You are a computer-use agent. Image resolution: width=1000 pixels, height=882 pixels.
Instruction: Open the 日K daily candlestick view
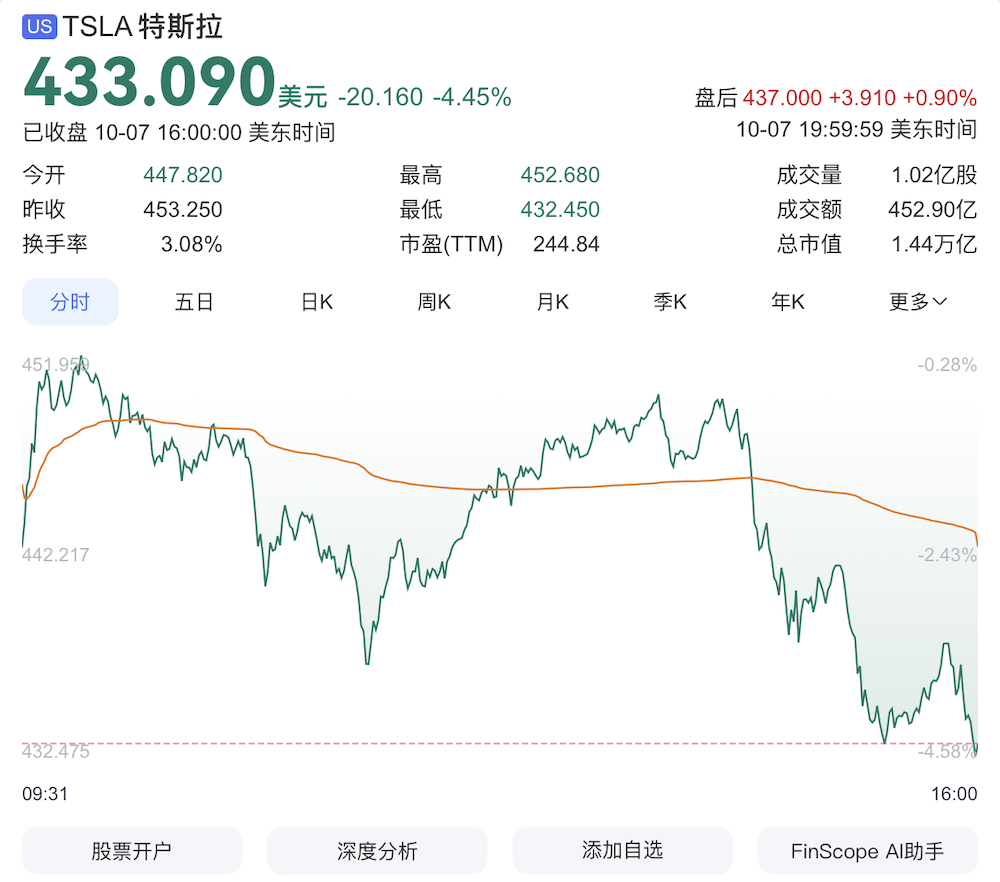(315, 302)
